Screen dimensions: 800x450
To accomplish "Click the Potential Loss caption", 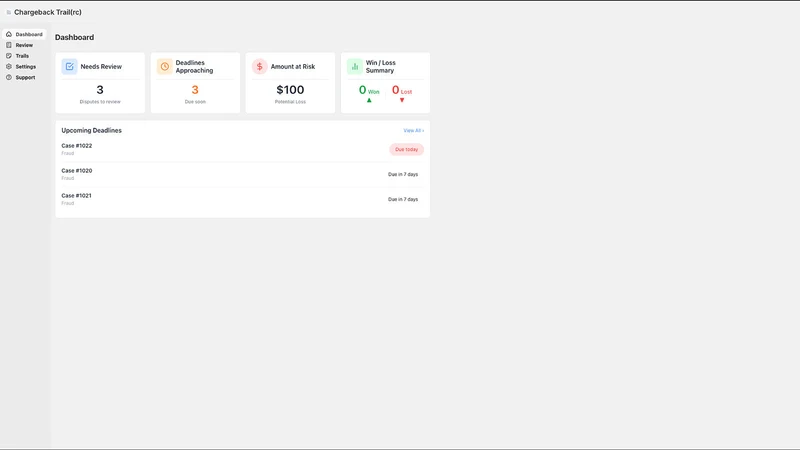I will click(x=290, y=102).
